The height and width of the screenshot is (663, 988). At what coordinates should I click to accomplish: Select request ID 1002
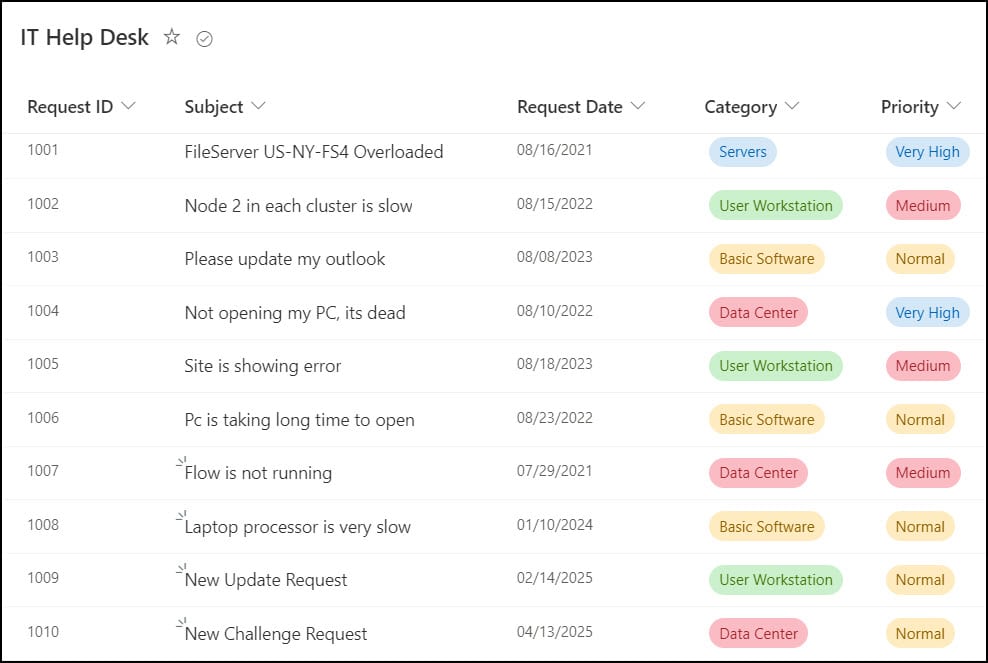click(43, 204)
